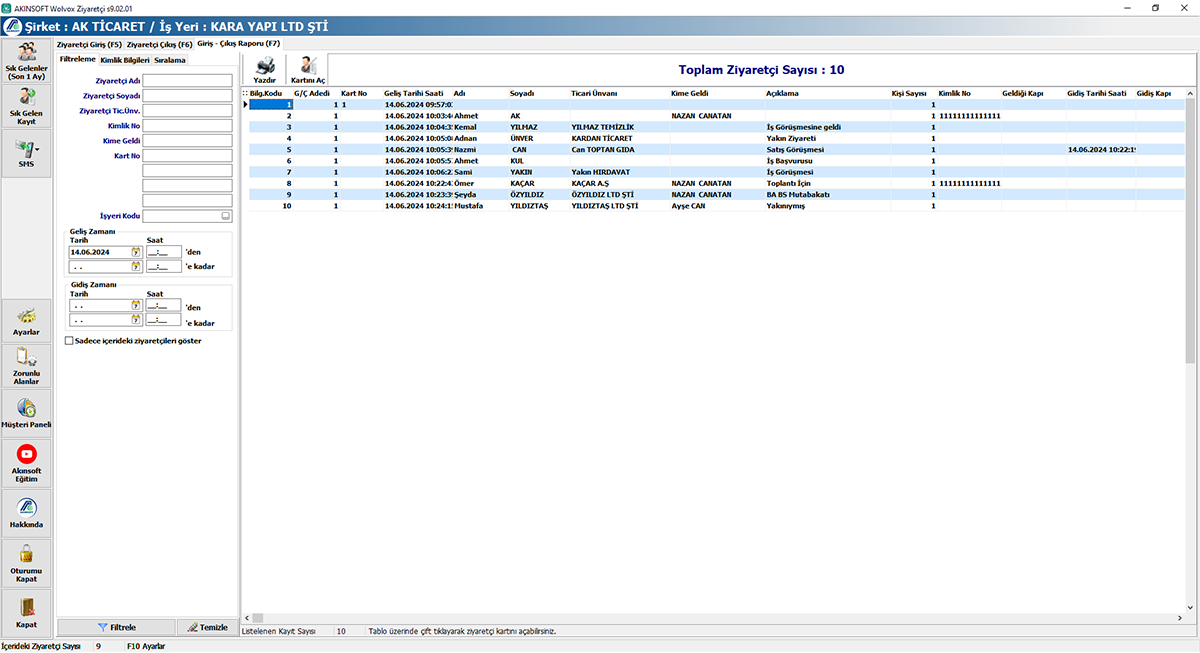Open İşyeri Kodu lookup button
1200x653 pixels.
pyautogui.click(x=225, y=216)
